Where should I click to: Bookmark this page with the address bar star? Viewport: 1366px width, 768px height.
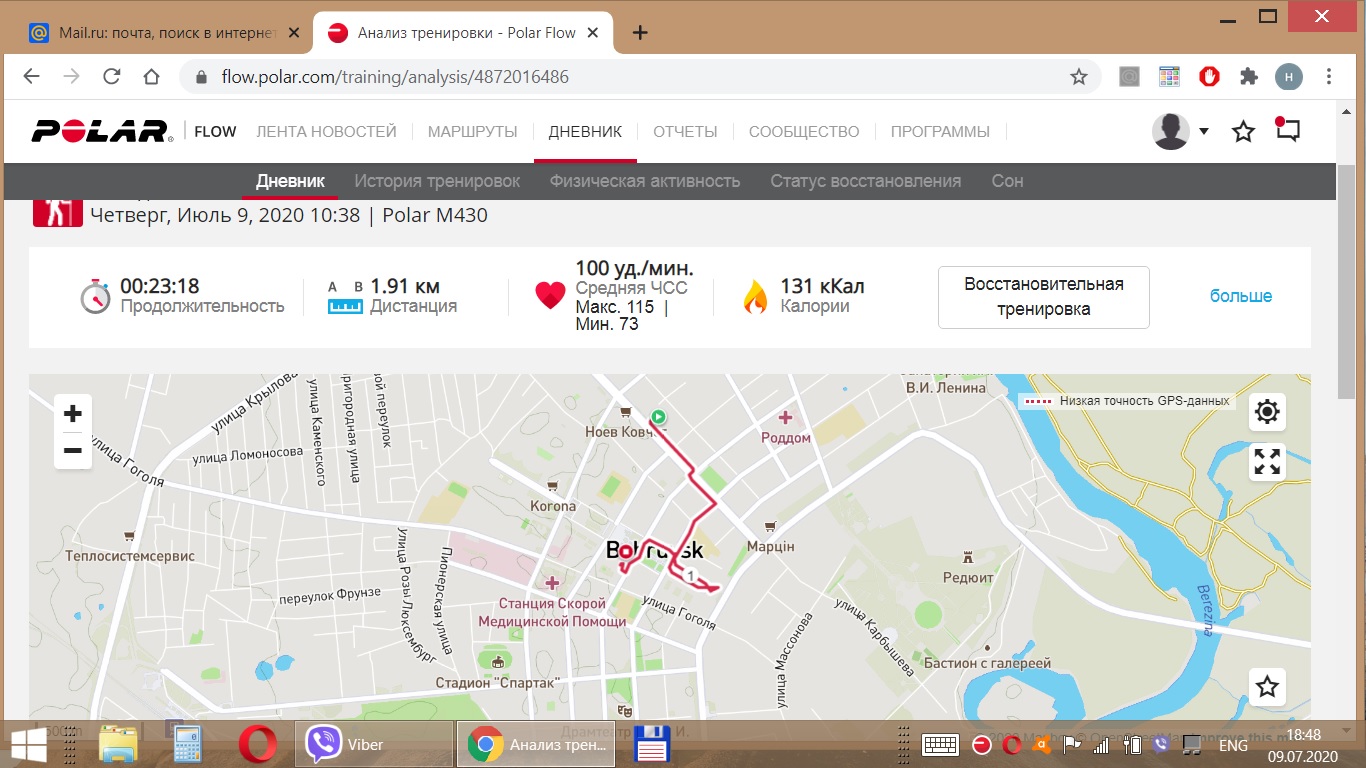tap(1079, 77)
